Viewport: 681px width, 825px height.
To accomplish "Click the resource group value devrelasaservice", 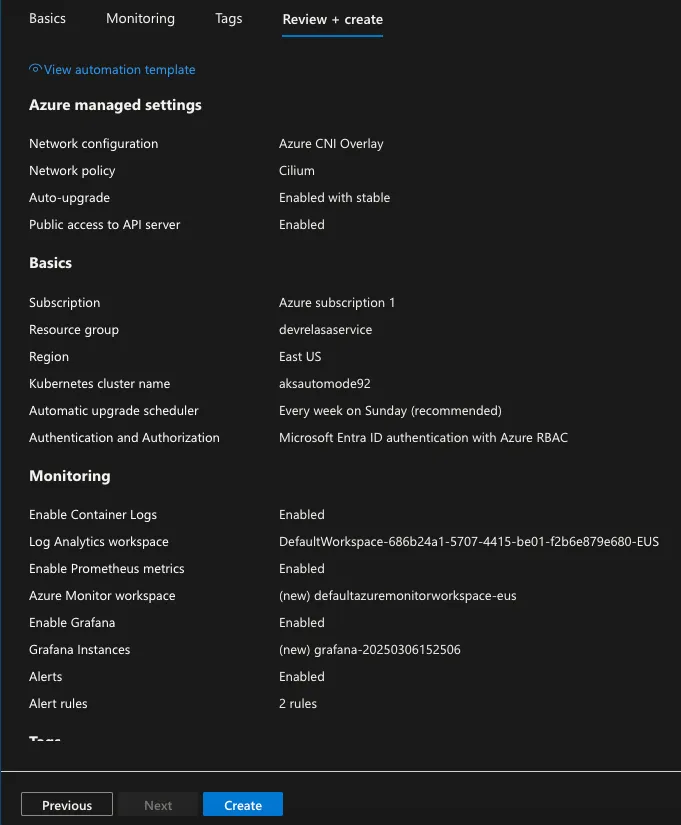I will click(x=325, y=329).
